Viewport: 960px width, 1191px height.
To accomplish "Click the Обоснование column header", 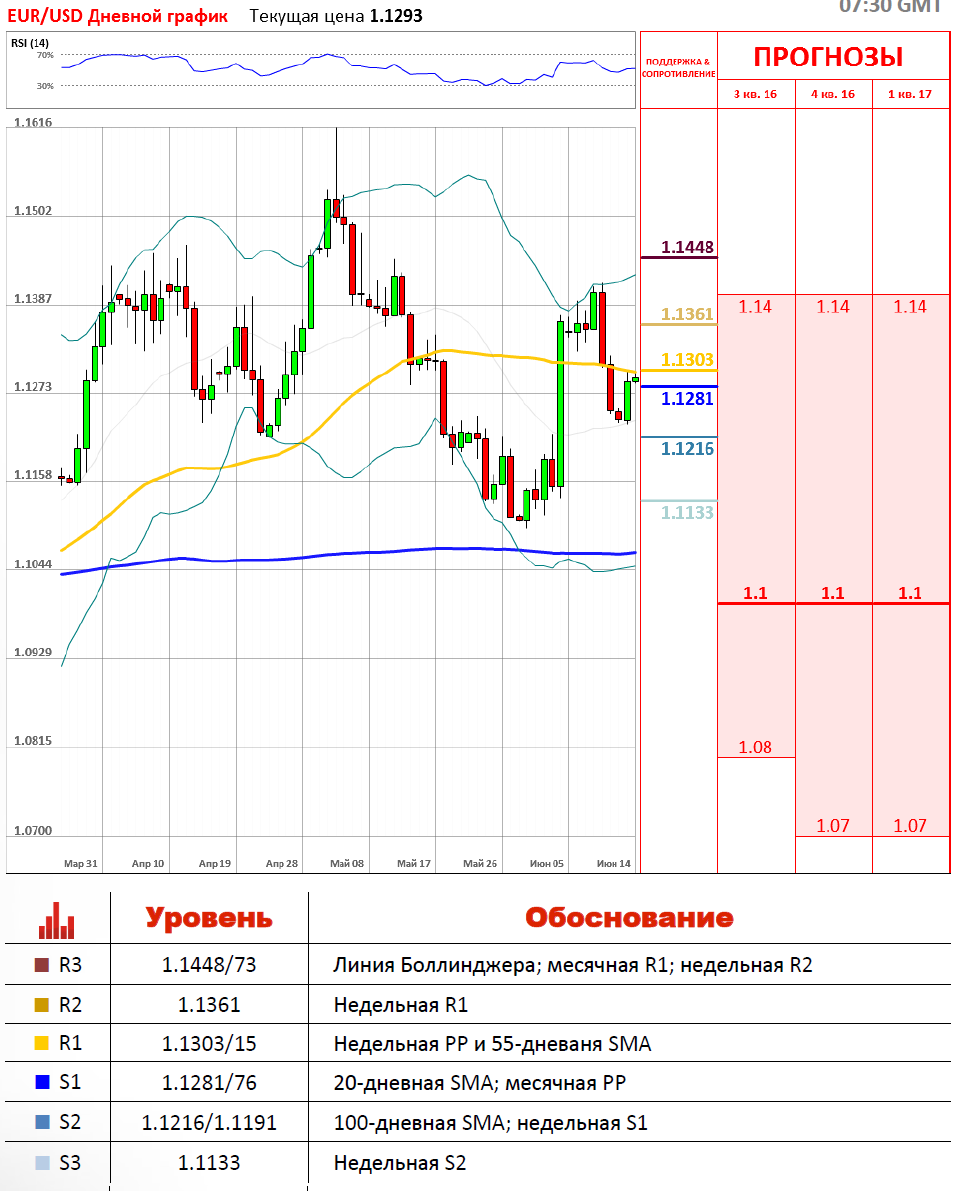I will (x=630, y=918).
